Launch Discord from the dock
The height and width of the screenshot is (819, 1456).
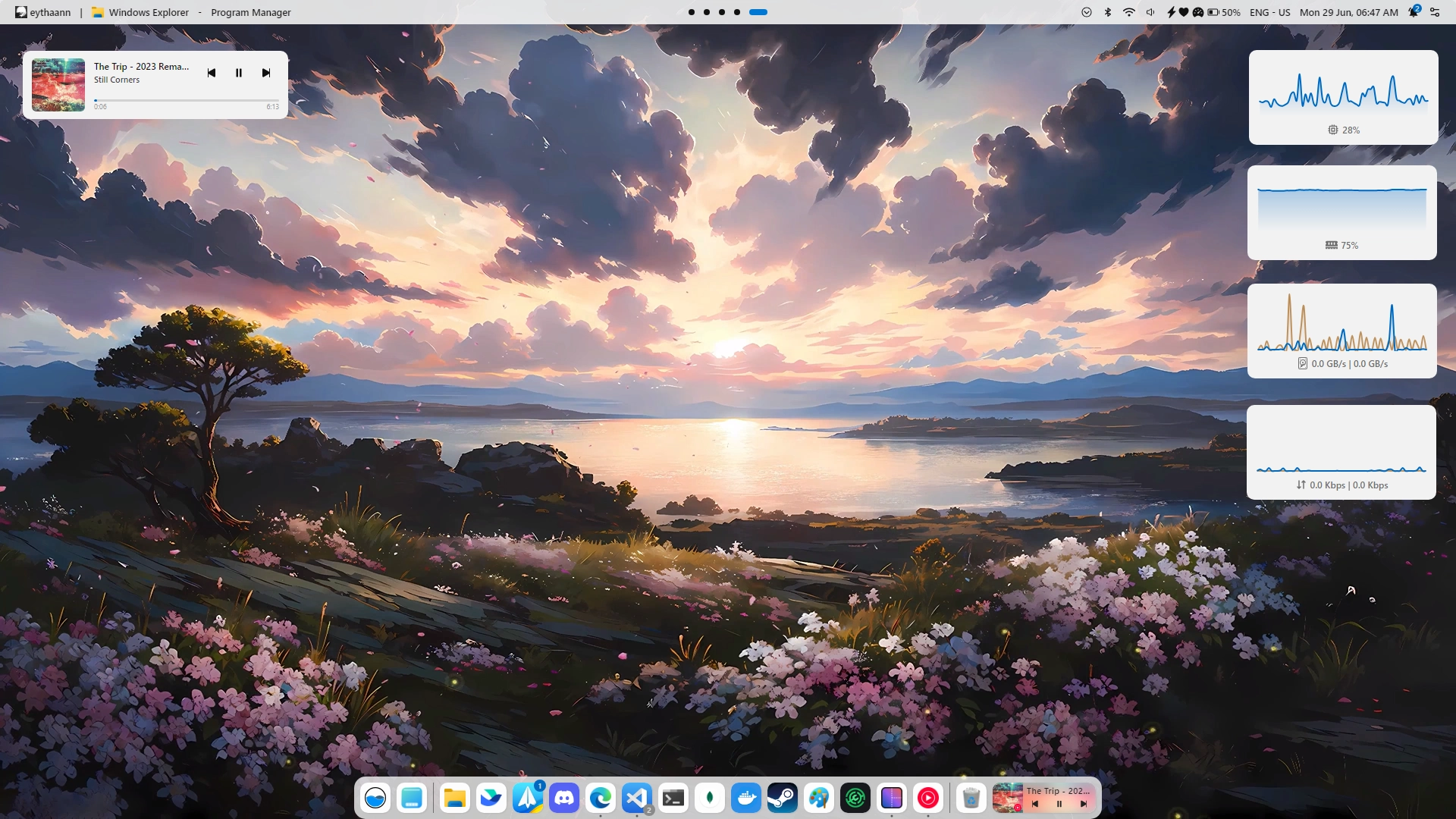click(564, 798)
